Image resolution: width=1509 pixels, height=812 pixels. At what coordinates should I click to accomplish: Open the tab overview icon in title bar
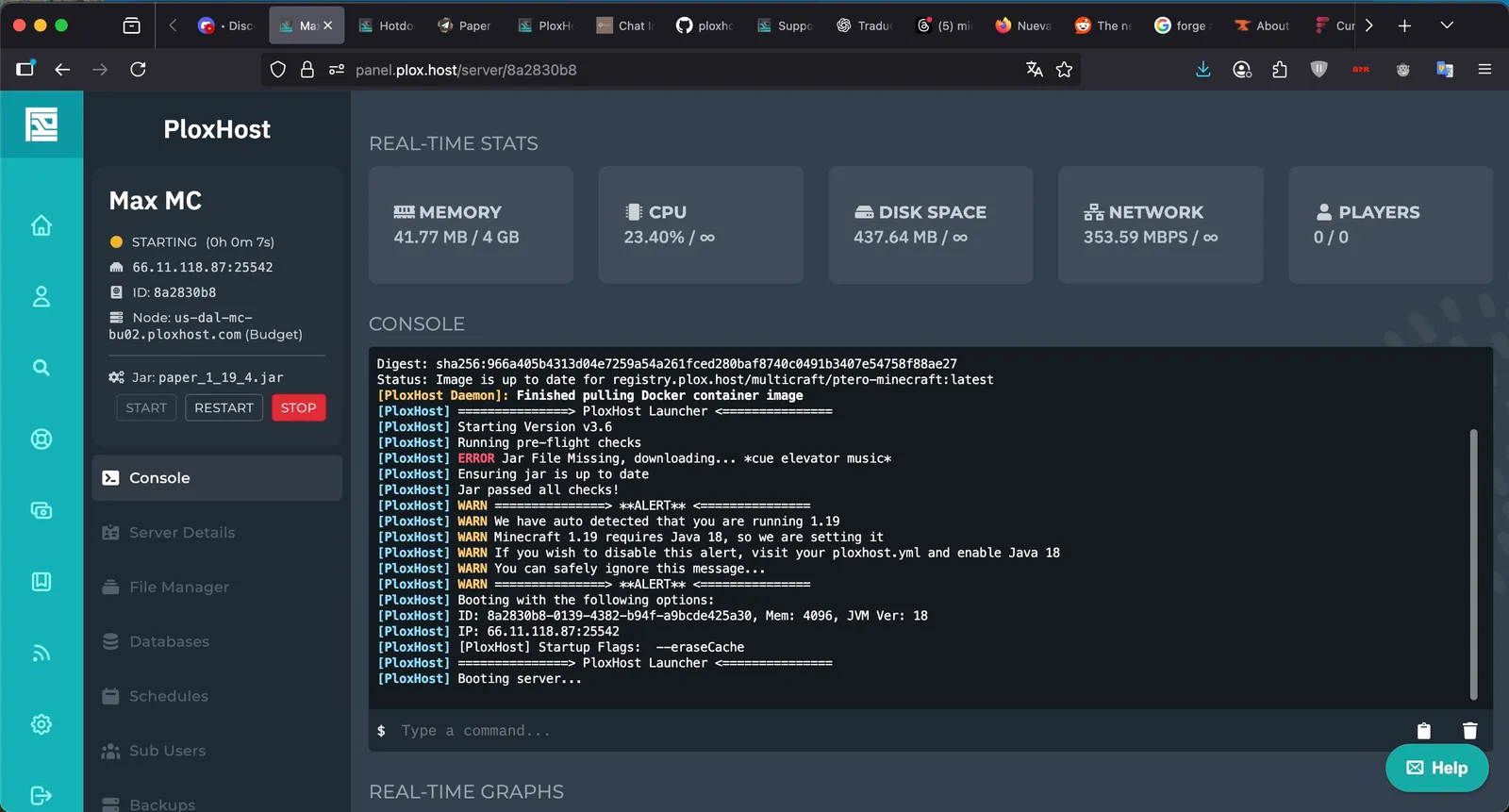click(132, 25)
